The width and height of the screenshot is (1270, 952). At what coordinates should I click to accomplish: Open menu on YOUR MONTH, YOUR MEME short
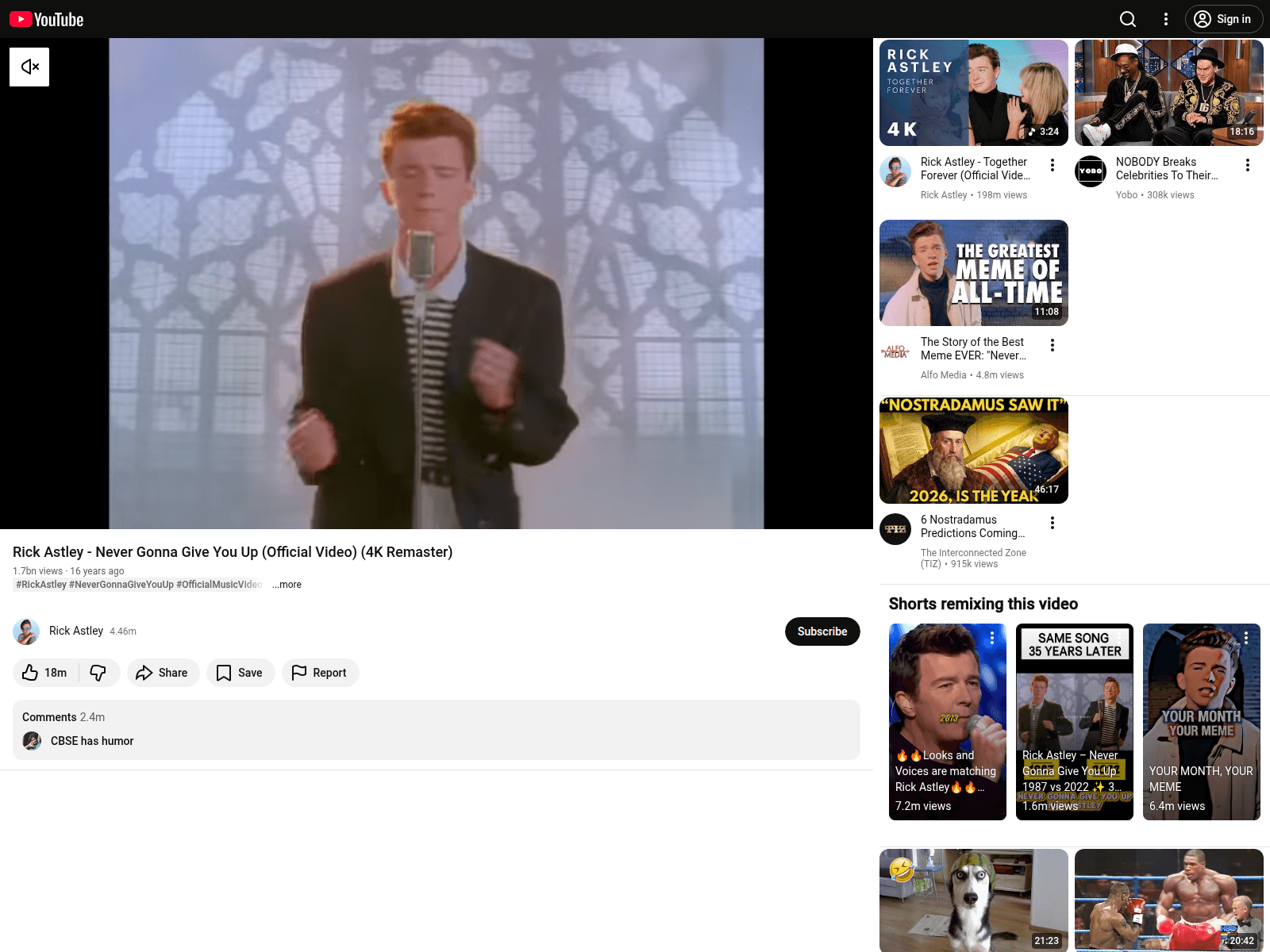1245,638
